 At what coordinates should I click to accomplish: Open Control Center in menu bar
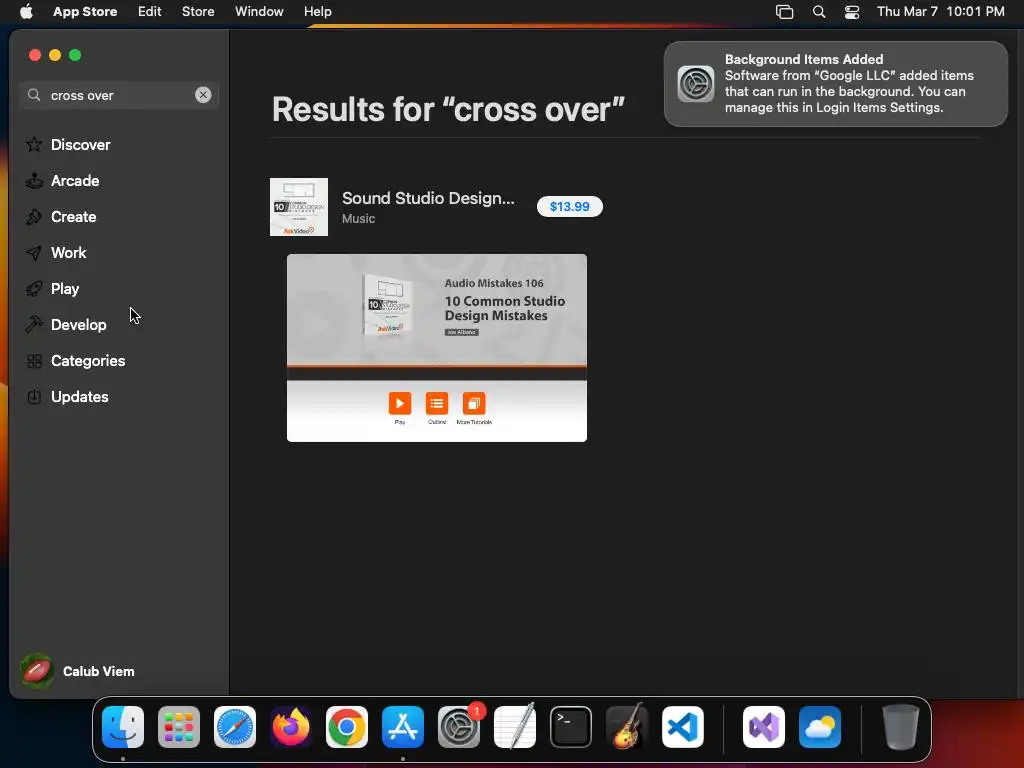coord(852,12)
